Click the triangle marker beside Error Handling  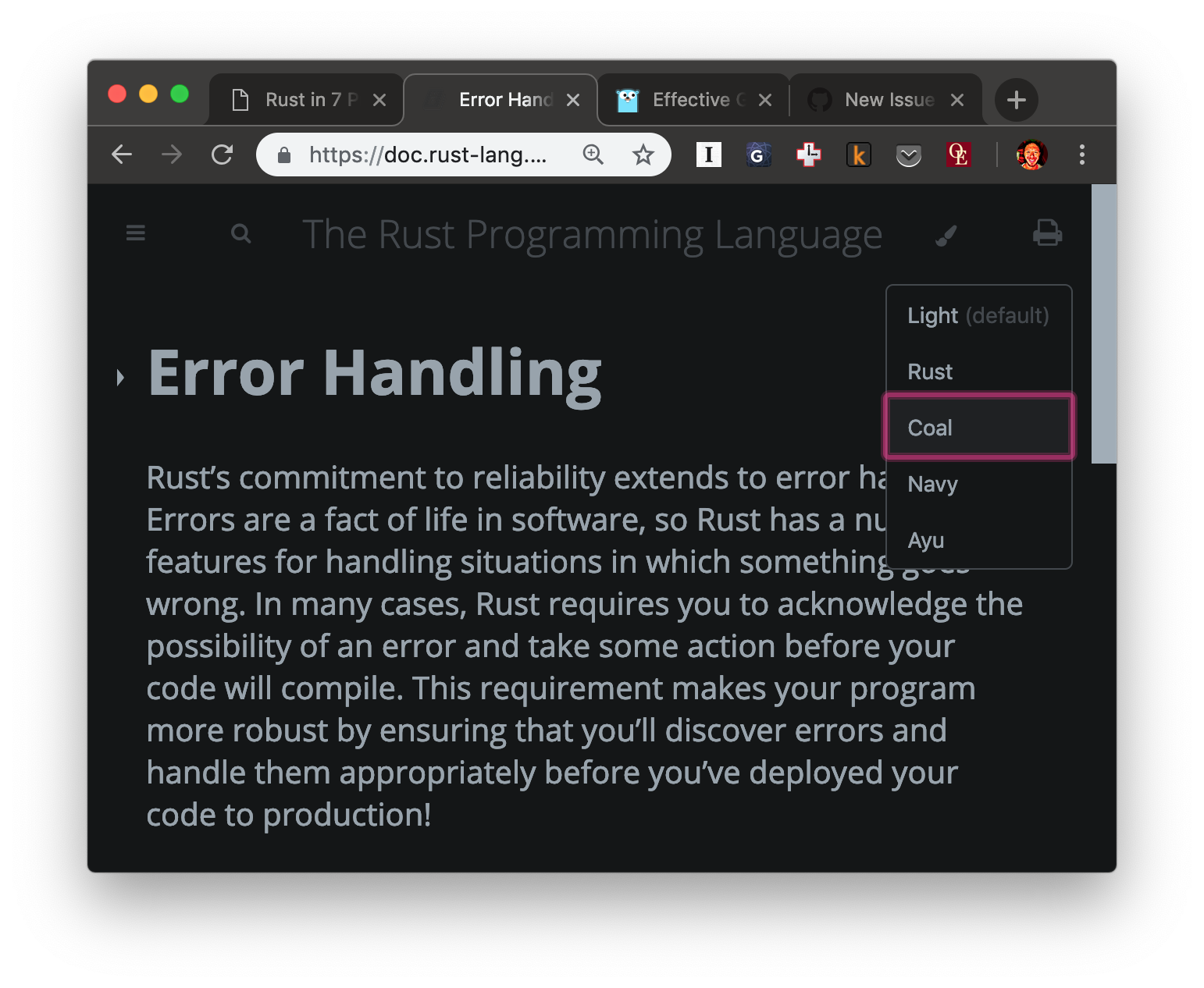(x=120, y=378)
